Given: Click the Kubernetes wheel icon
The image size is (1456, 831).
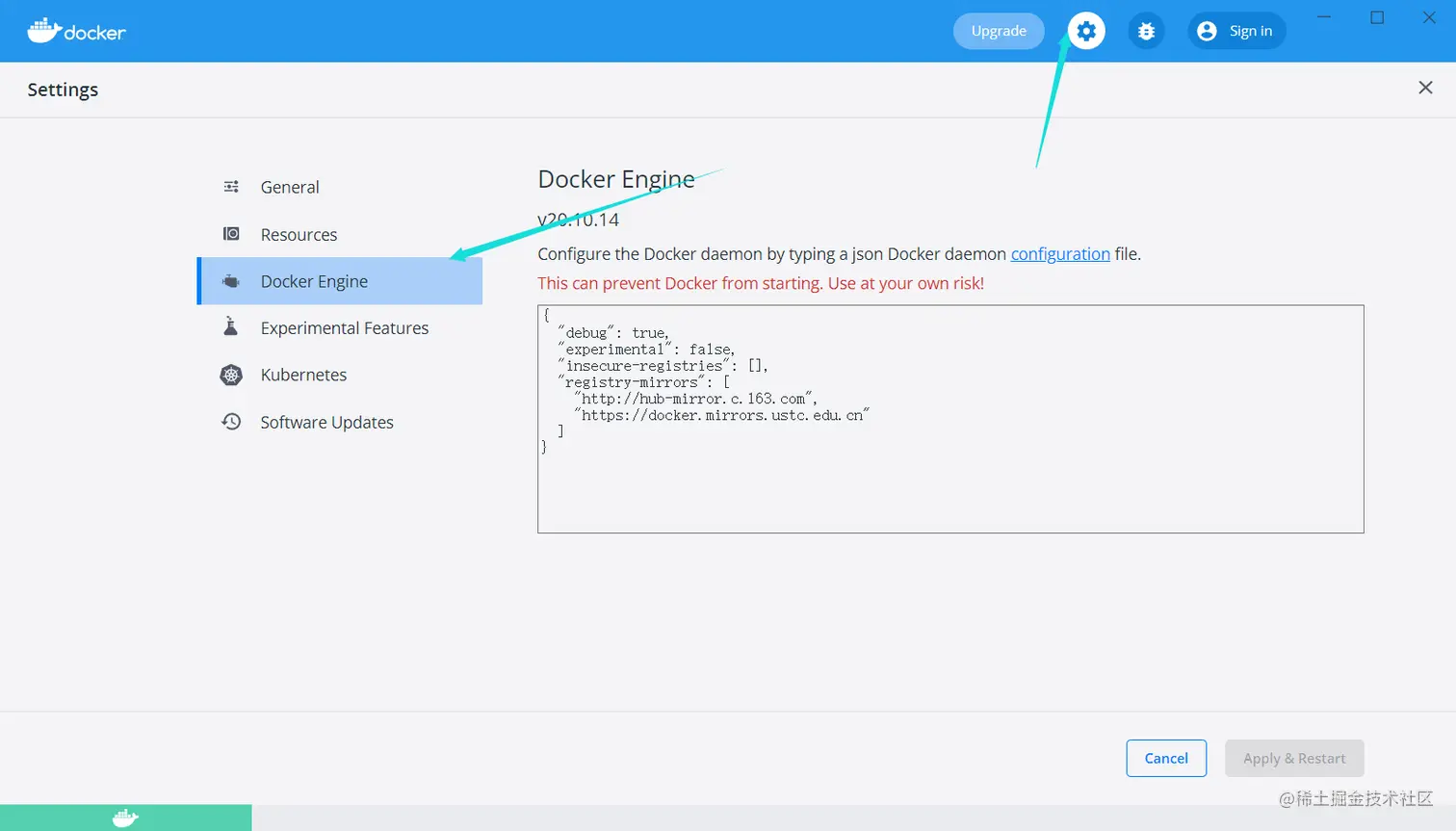Looking at the screenshot, I should click(x=231, y=375).
